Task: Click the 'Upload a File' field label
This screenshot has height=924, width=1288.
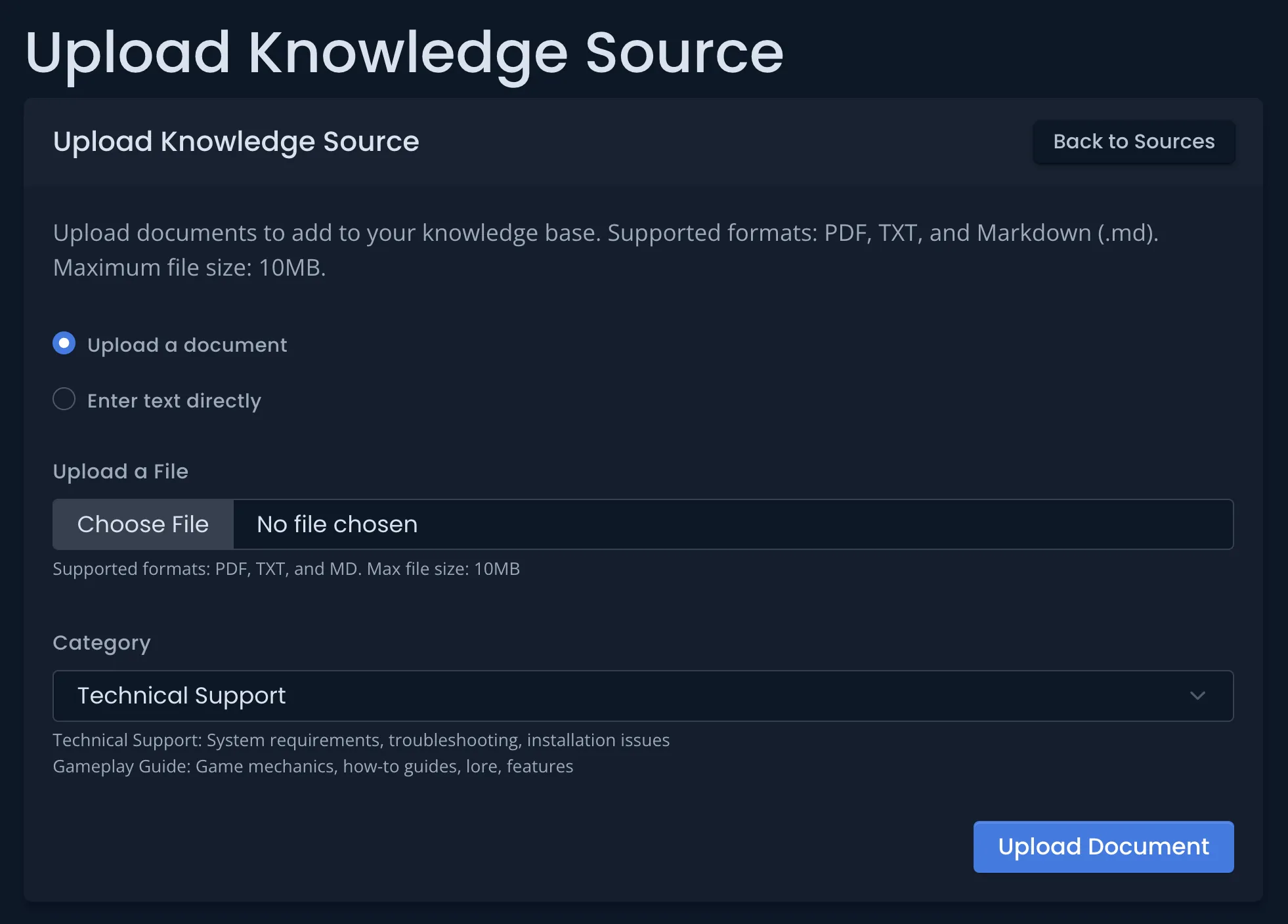Action: click(x=121, y=471)
